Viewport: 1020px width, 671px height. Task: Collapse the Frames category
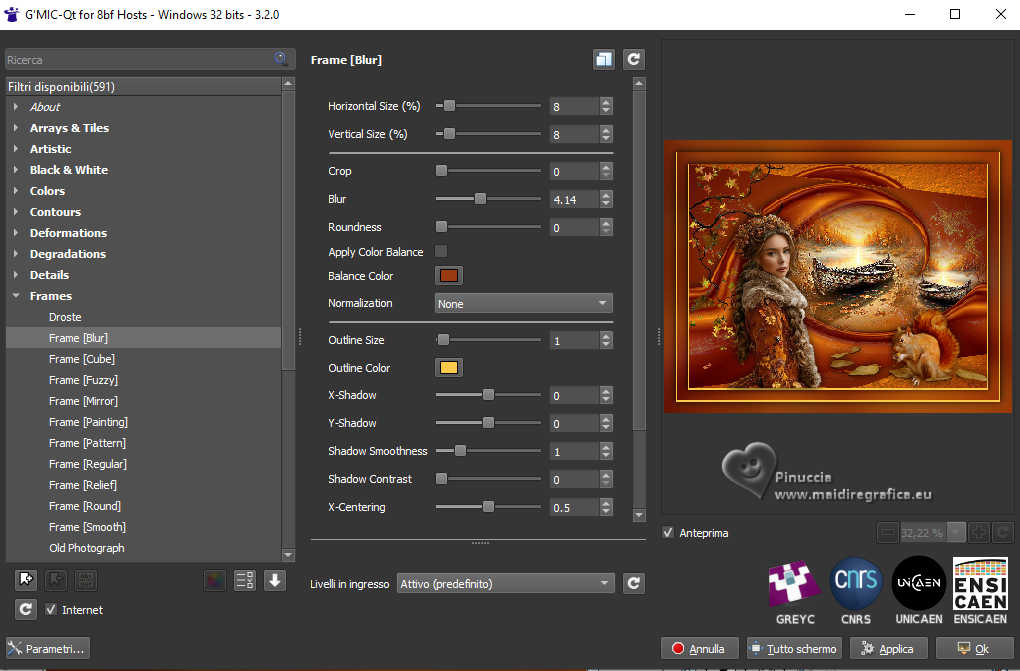pos(16,295)
